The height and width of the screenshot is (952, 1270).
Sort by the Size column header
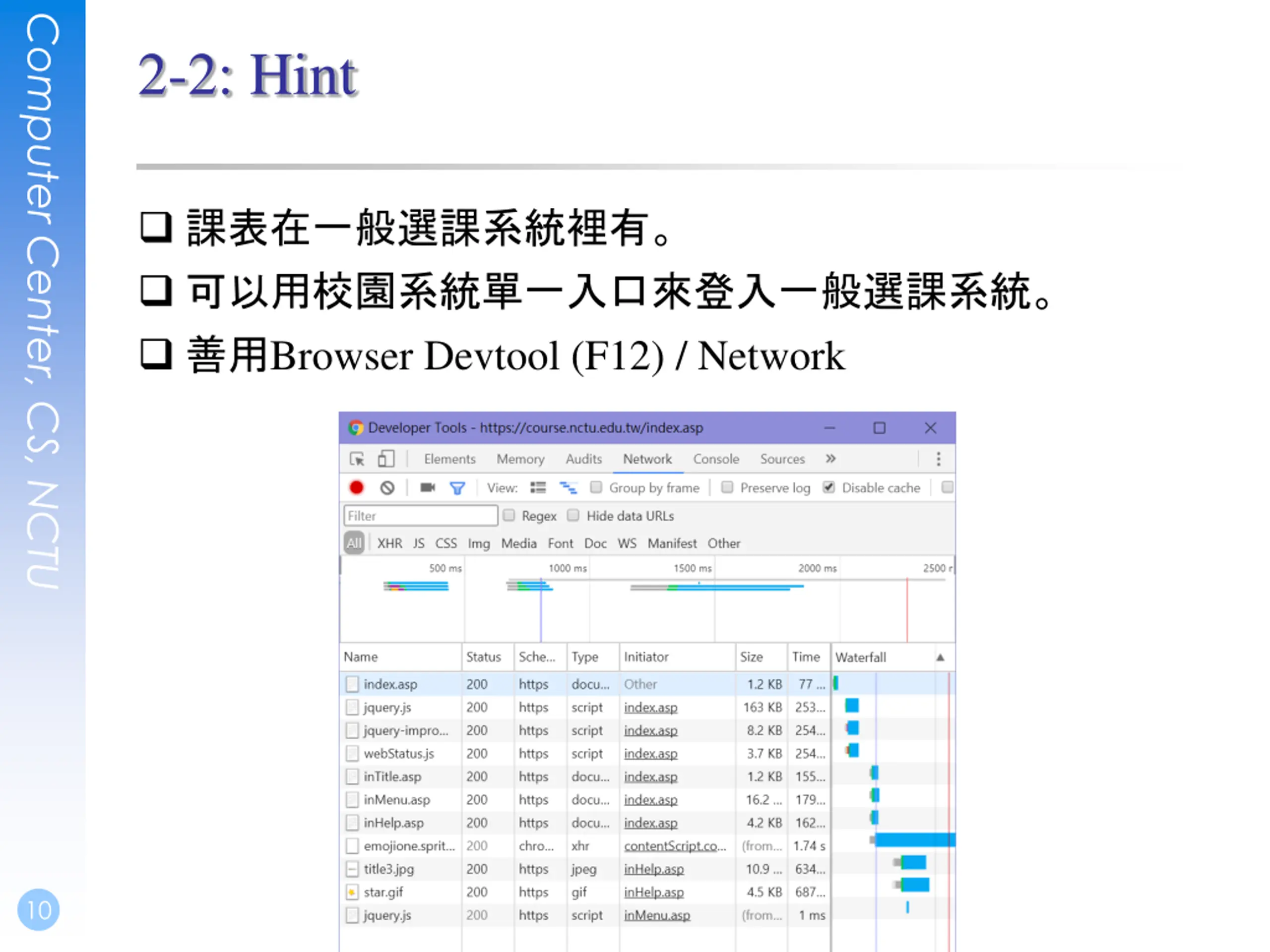762,657
